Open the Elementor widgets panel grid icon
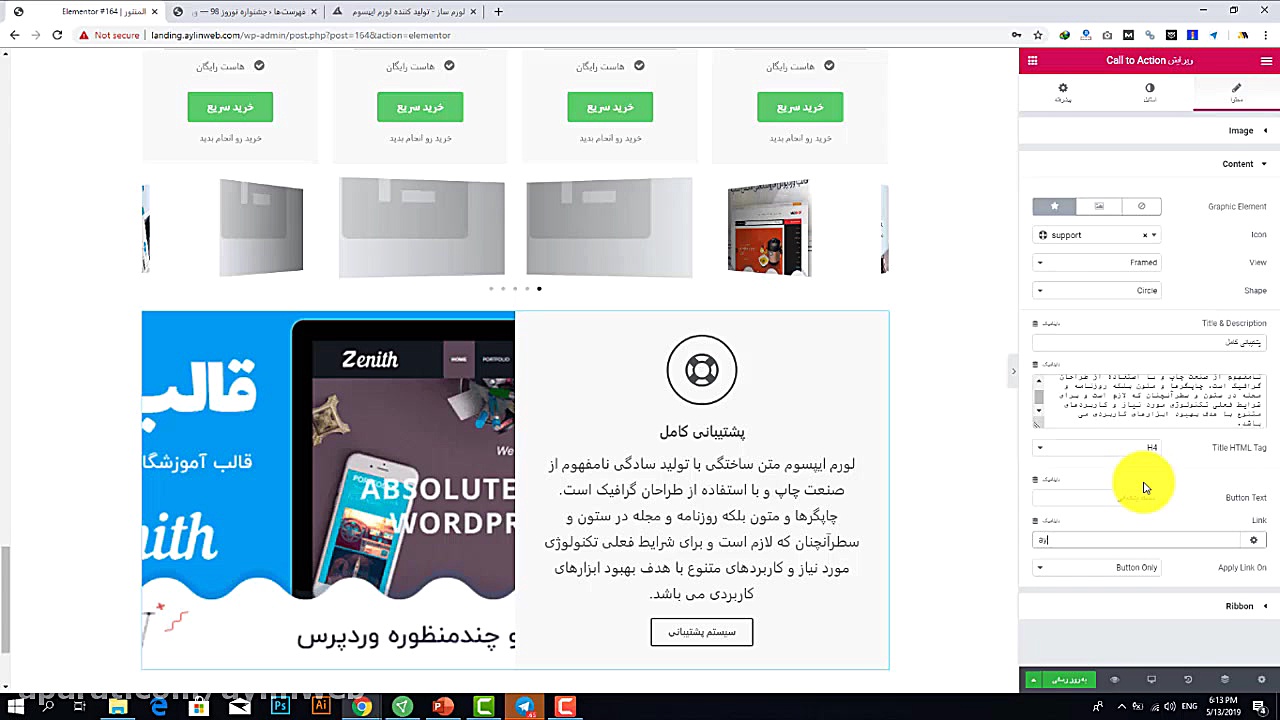1280x720 pixels. [x=1033, y=60]
